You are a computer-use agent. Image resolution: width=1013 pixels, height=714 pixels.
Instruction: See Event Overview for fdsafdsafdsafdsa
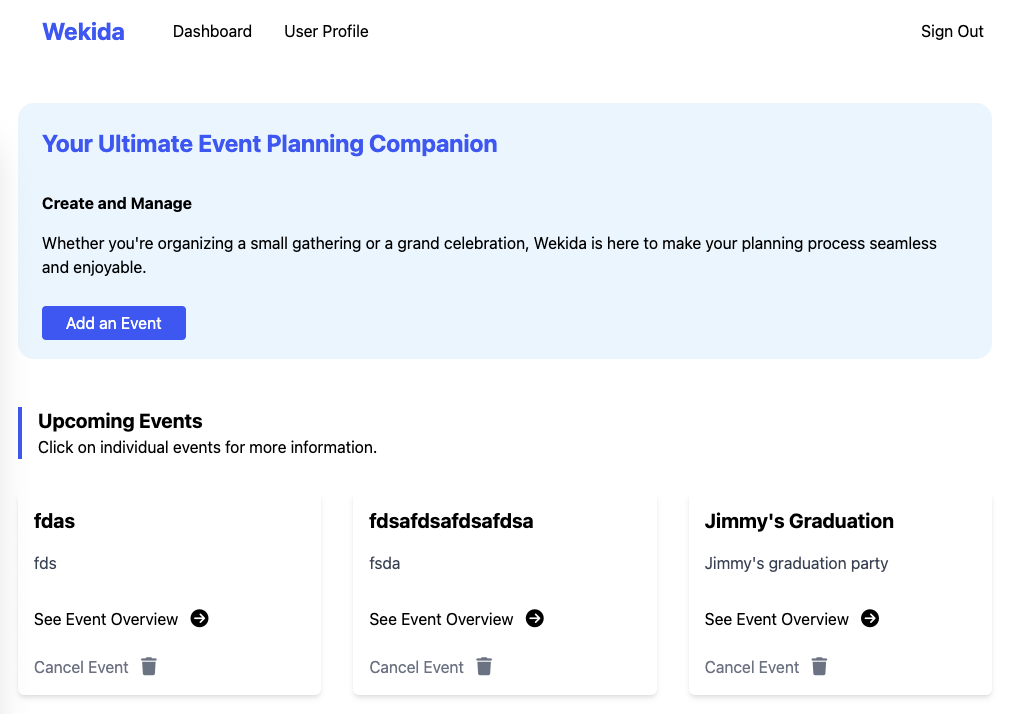[x=441, y=619]
